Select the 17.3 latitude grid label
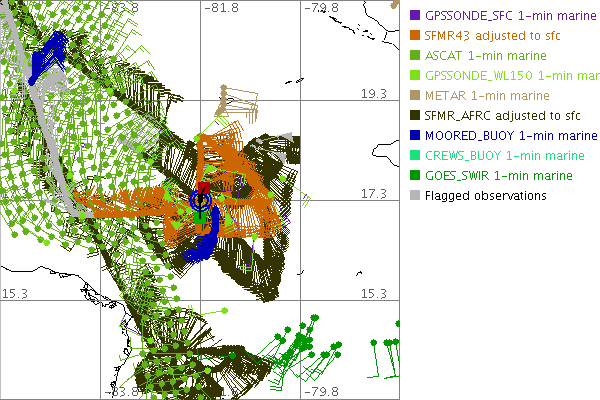This screenshot has width=600, height=400. (x=373, y=193)
